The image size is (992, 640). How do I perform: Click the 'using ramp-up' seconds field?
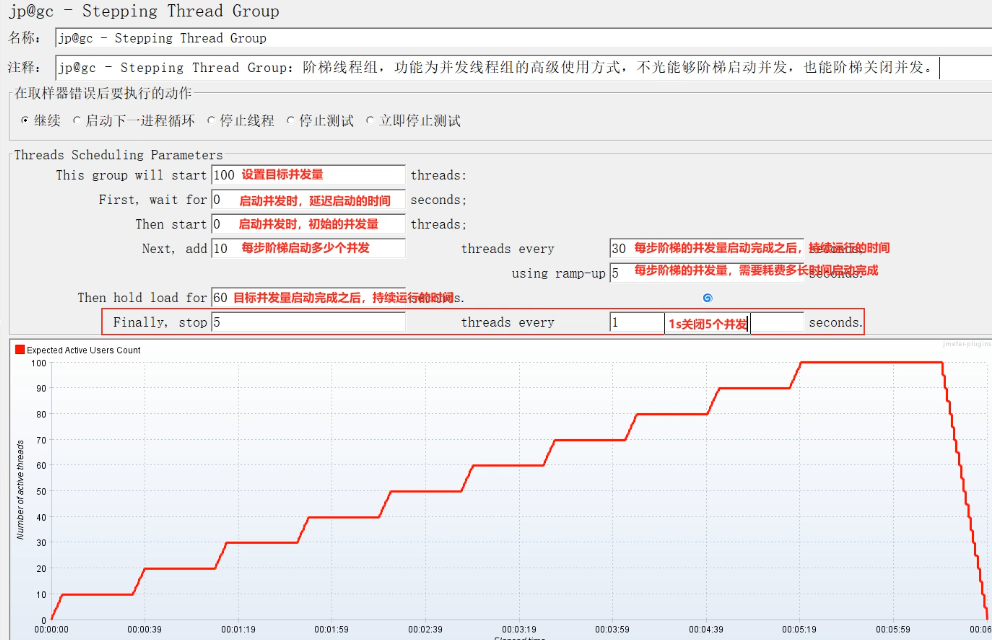(x=706, y=273)
